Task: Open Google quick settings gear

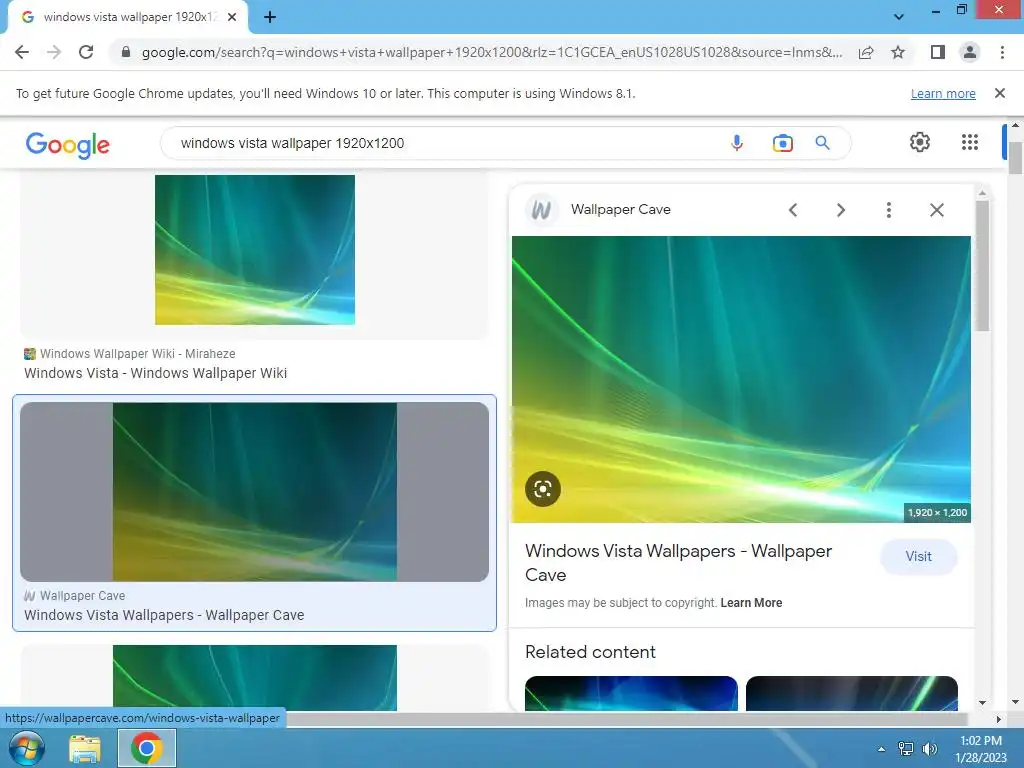Action: point(920,142)
